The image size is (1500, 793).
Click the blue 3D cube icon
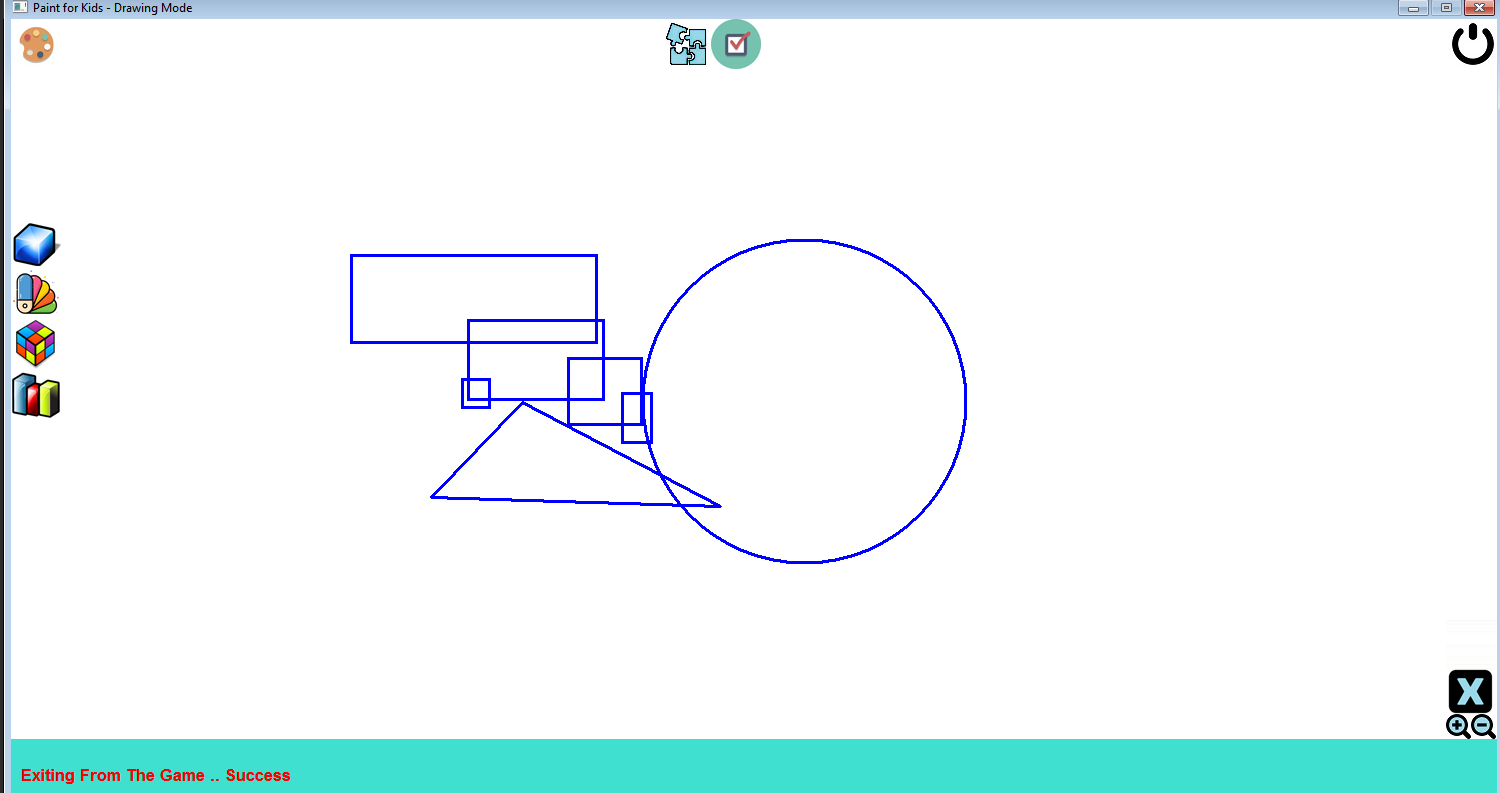[x=35, y=244]
